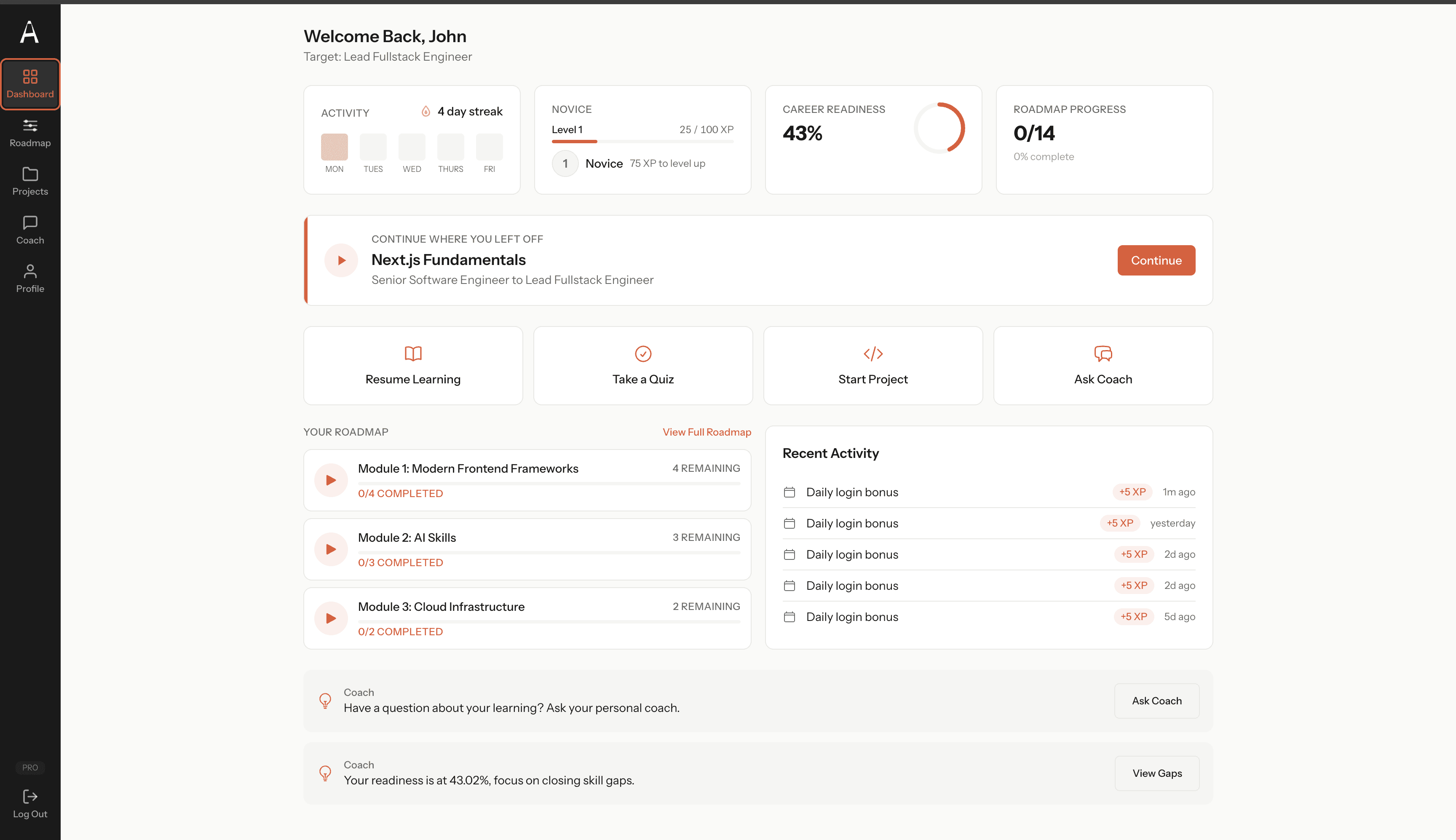
Task: Click the streak flame icon
Action: [426, 111]
